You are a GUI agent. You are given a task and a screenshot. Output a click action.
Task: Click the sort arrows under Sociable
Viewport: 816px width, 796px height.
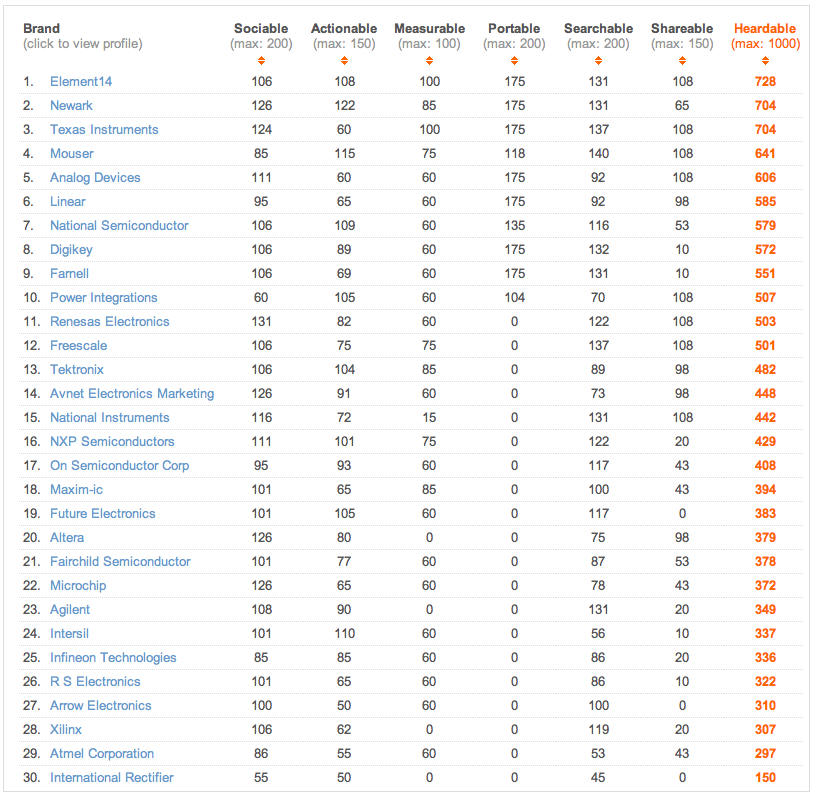click(261, 61)
